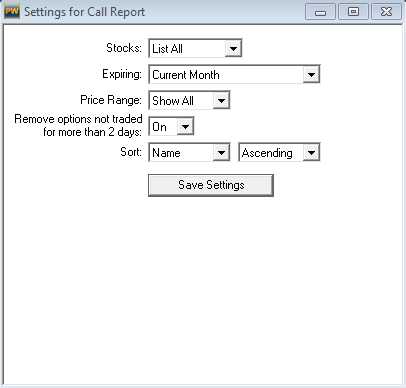This screenshot has width=406, height=388.
Task: Click the PW application icon in title bar
Action: click(12, 12)
